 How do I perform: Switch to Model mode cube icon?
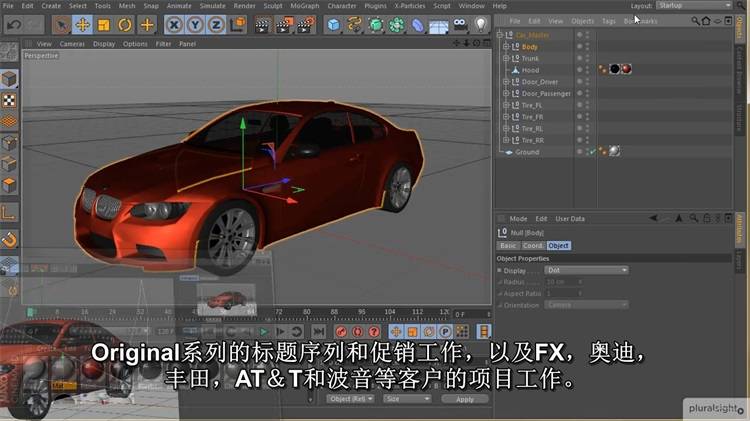[9, 79]
